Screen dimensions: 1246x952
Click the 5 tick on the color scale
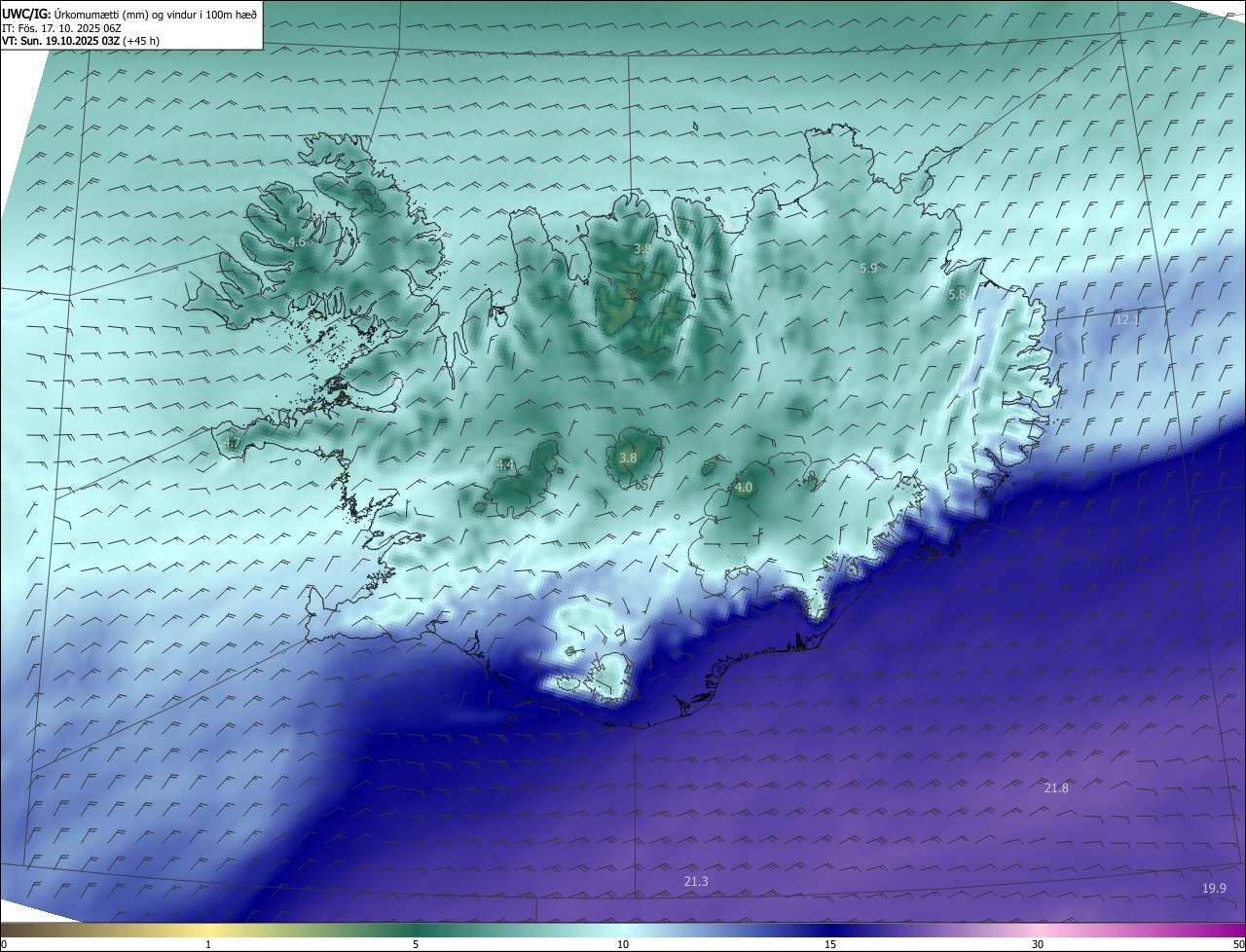point(416,944)
